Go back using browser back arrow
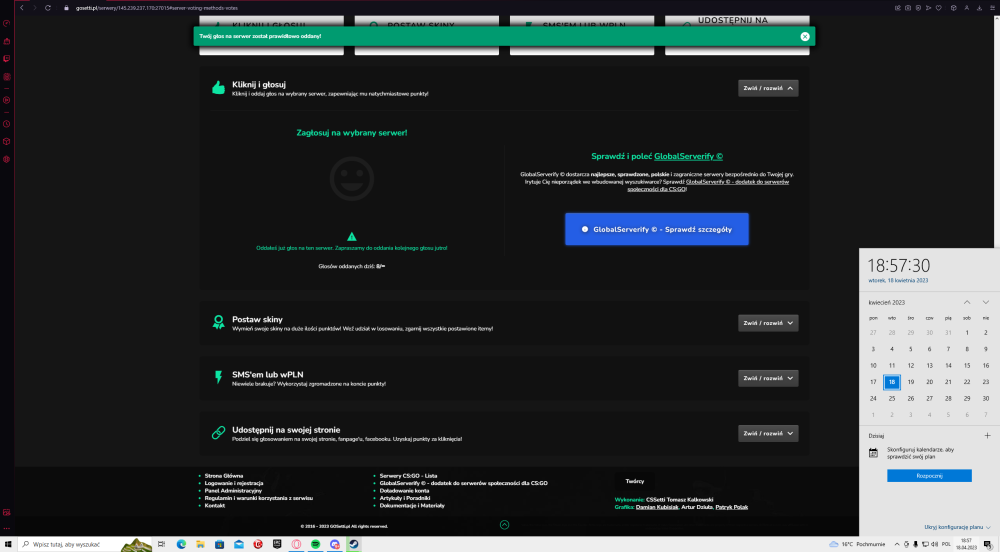 tap(22, 8)
